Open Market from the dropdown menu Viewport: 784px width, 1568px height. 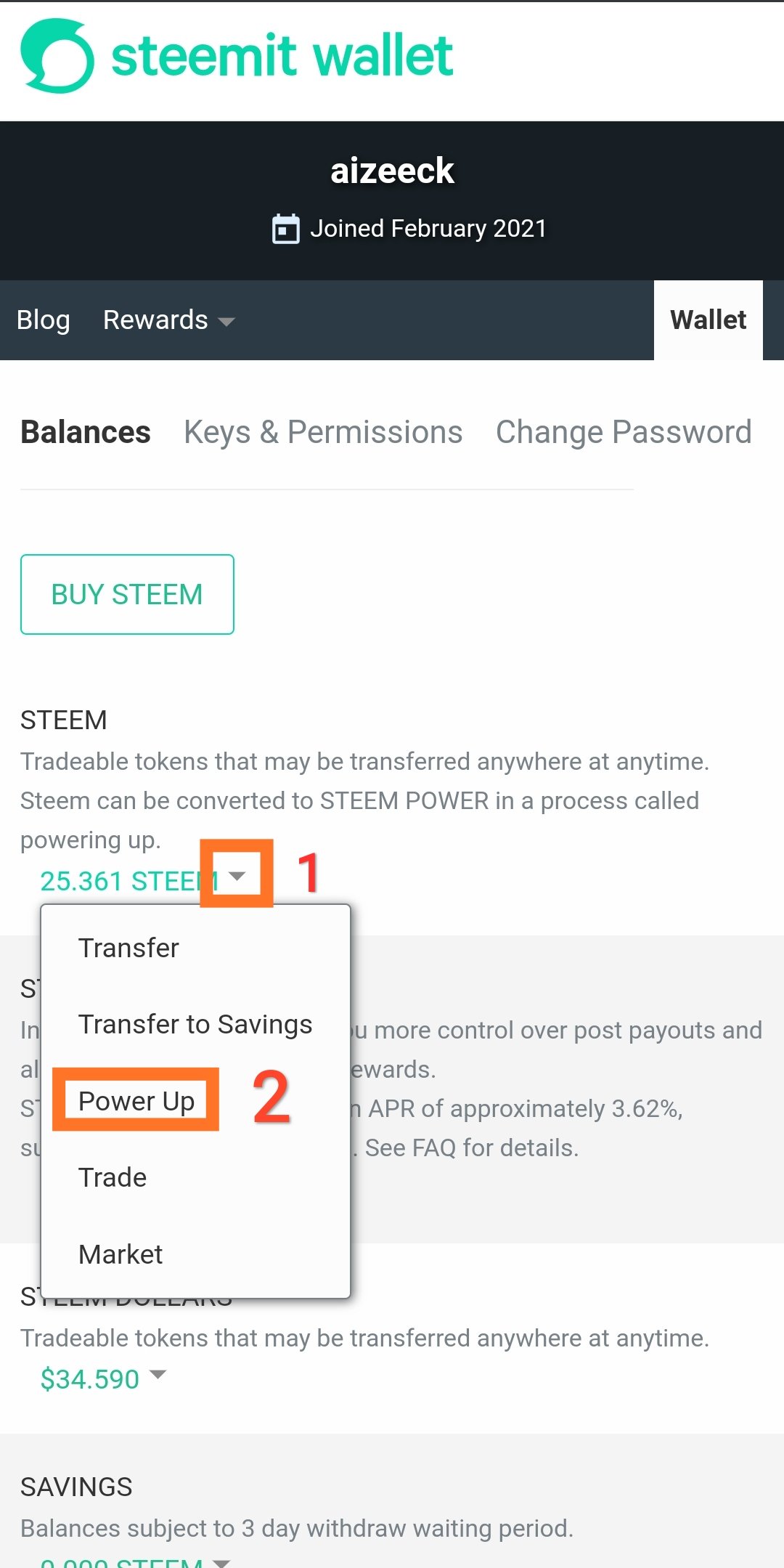121,1254
